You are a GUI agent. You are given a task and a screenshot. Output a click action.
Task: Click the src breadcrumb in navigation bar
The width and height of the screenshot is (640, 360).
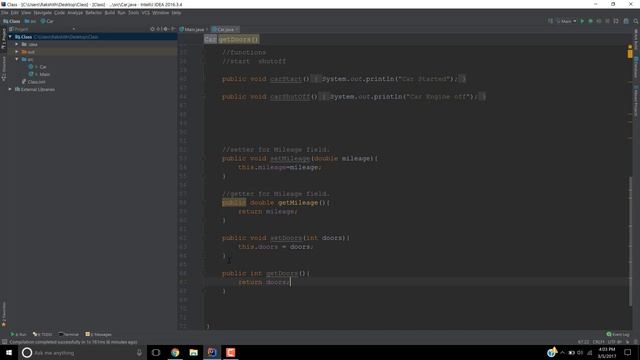pyautogui.click(x=30, y=21)
